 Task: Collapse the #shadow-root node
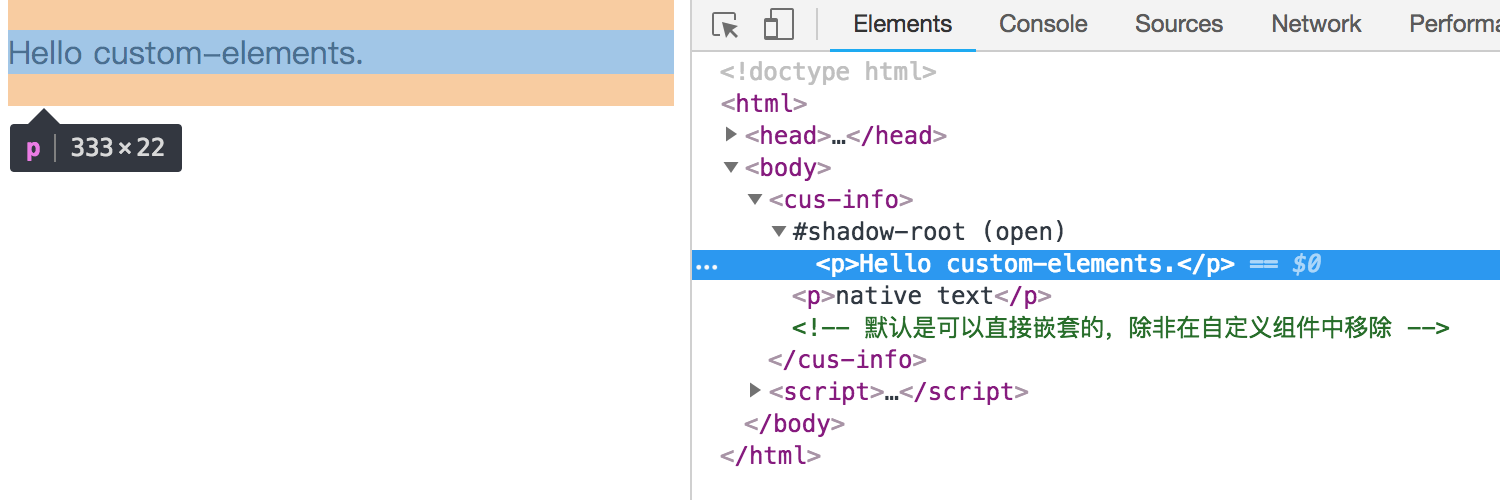pyautogui.click(x=779, y=231)
